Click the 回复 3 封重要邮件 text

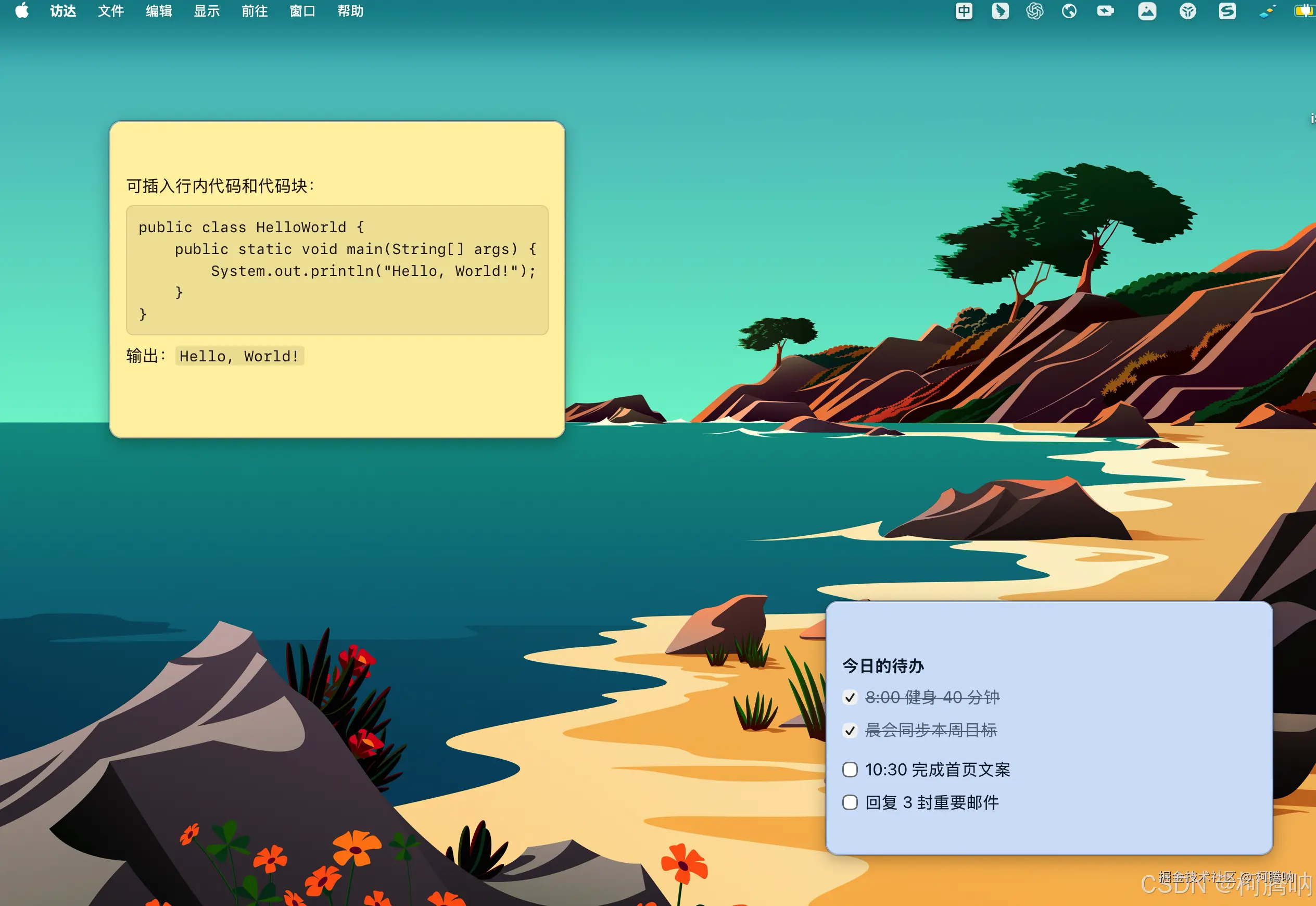932,803
